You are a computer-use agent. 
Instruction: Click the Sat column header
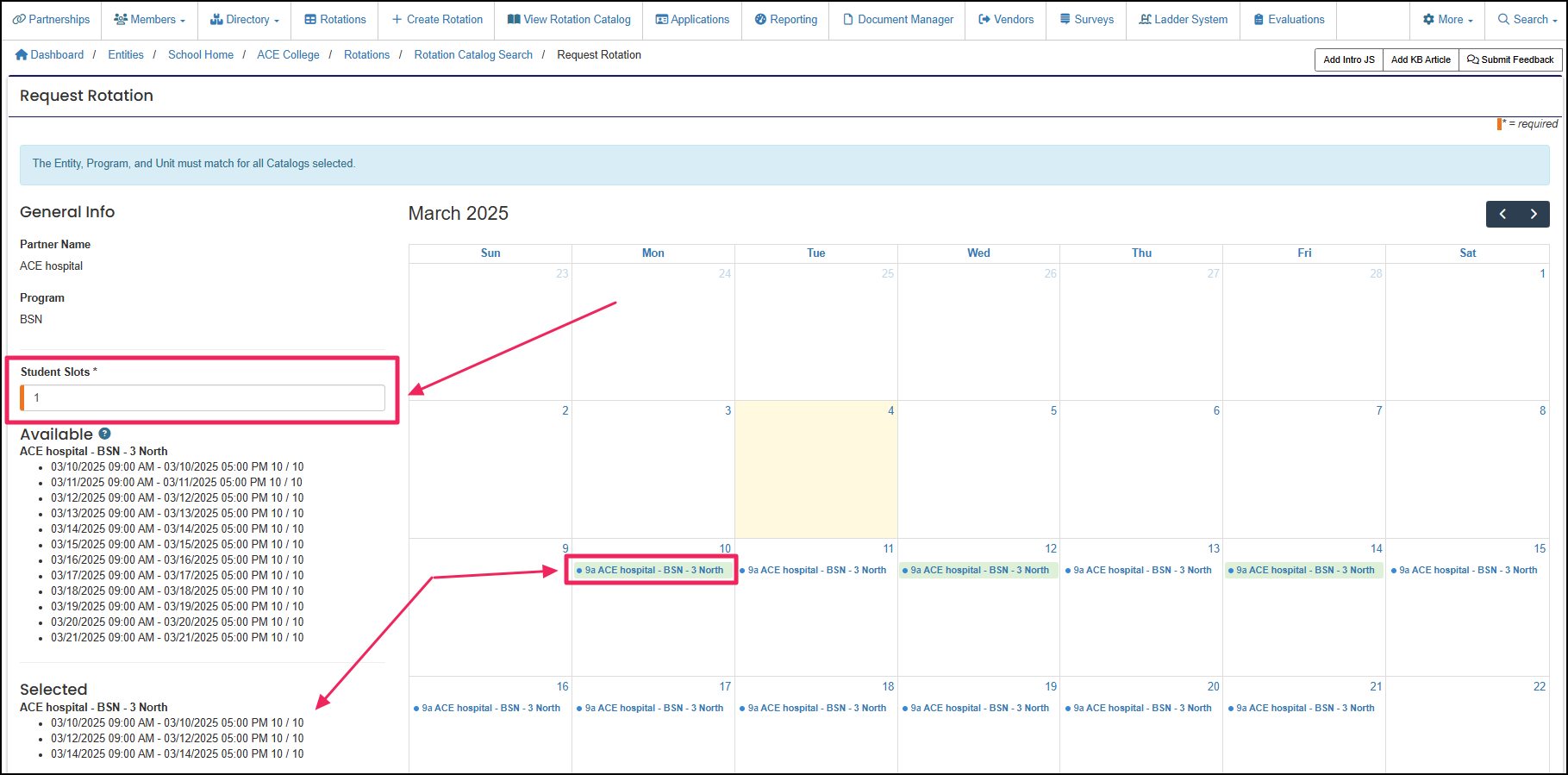tap(1467, 253)
